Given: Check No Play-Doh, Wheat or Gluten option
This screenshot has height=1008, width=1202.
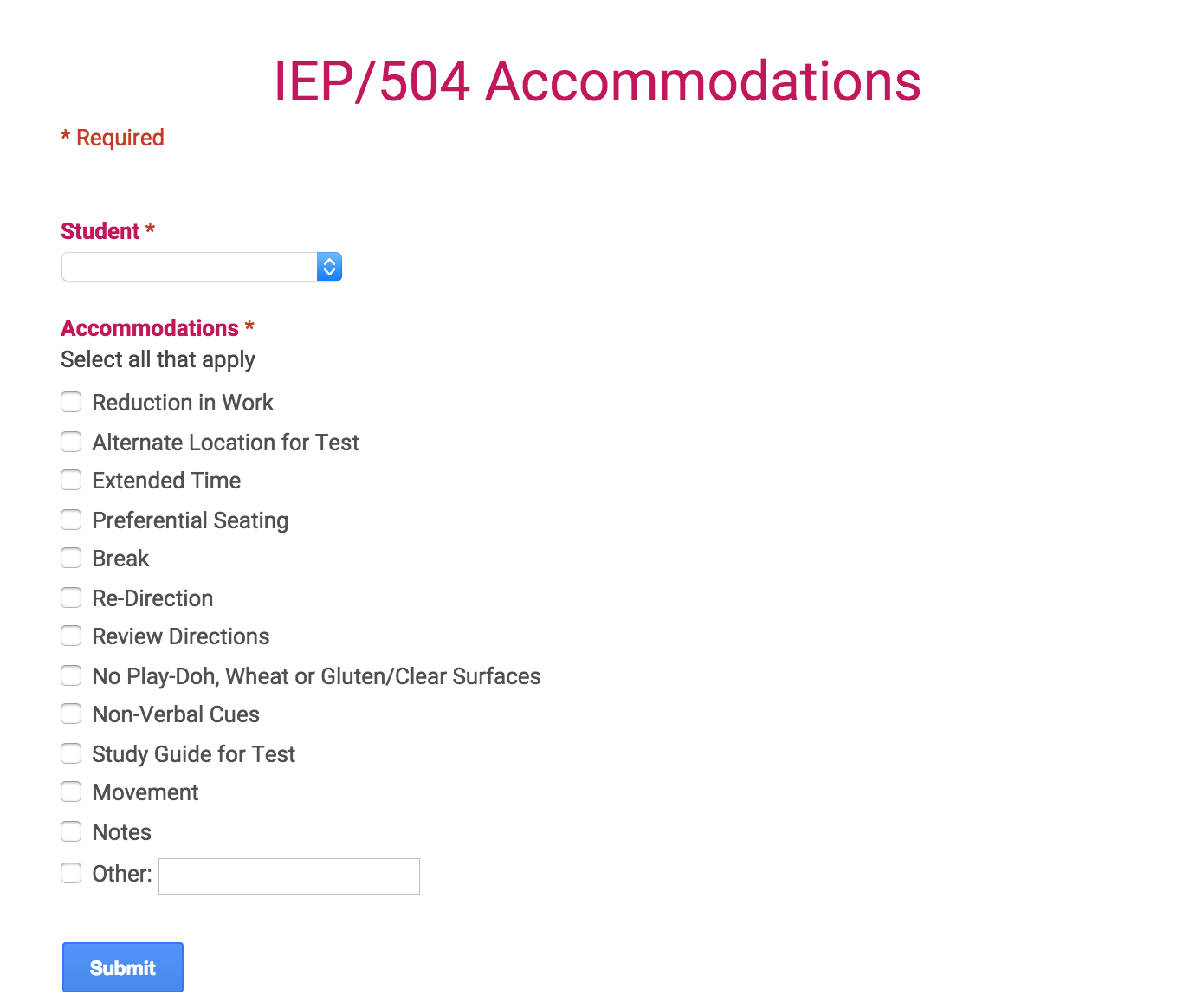Looking at the screenshot, I should click(x=71, y=675).
